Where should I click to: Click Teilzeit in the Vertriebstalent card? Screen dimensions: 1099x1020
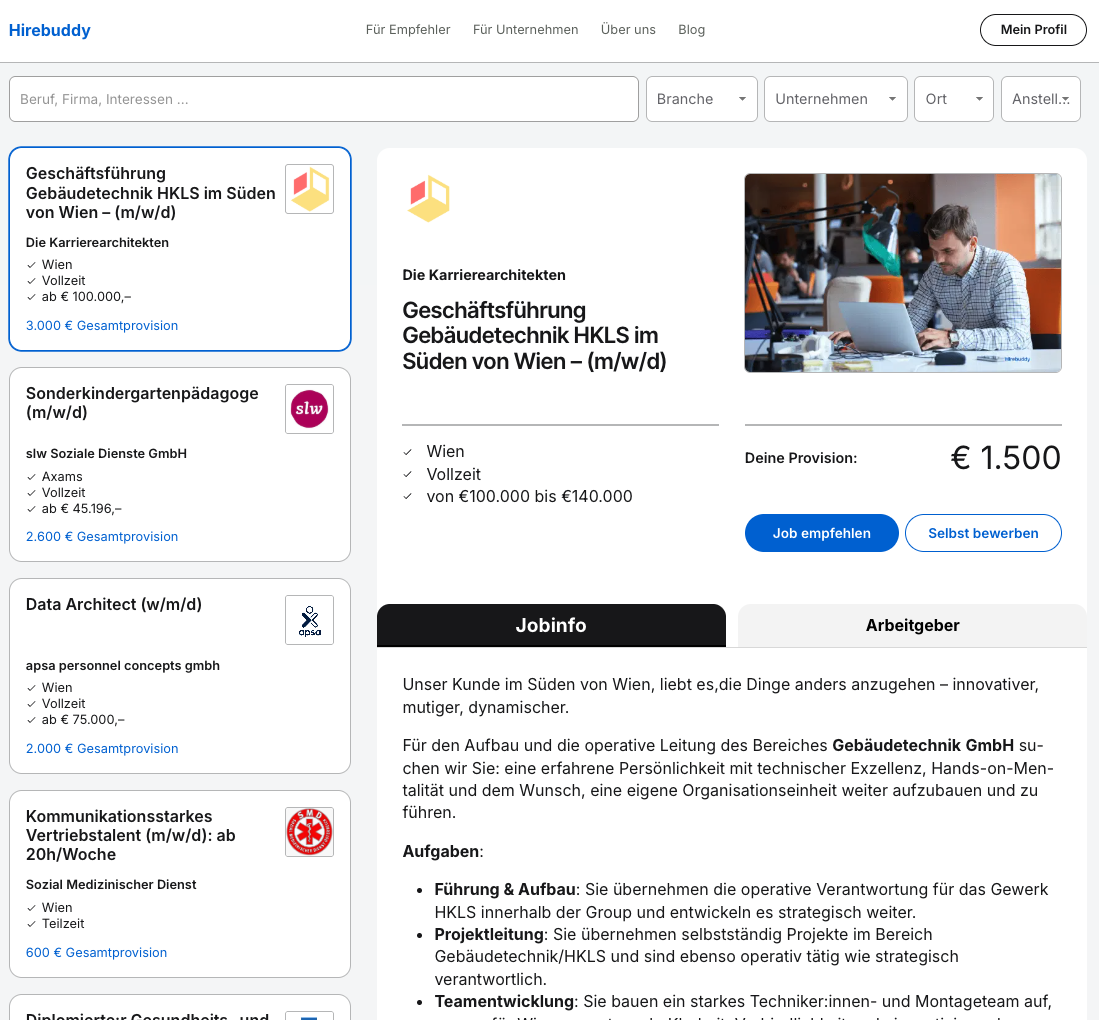click(62, 924)
